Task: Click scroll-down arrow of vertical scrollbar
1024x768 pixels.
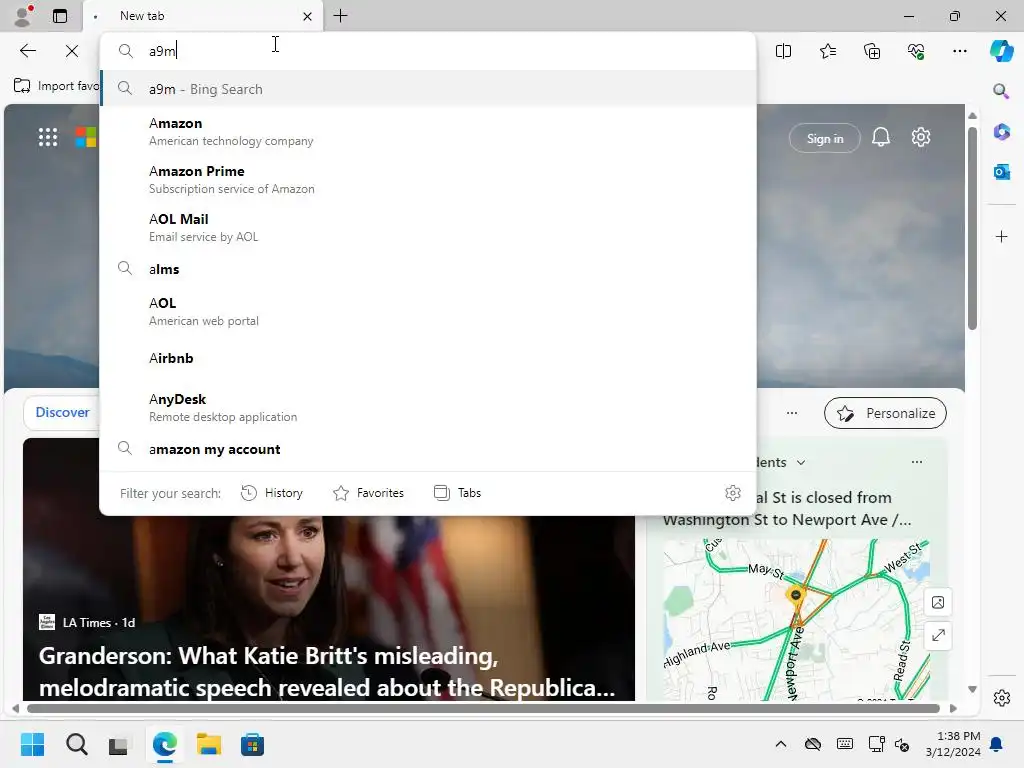Action: coord(972,690)
